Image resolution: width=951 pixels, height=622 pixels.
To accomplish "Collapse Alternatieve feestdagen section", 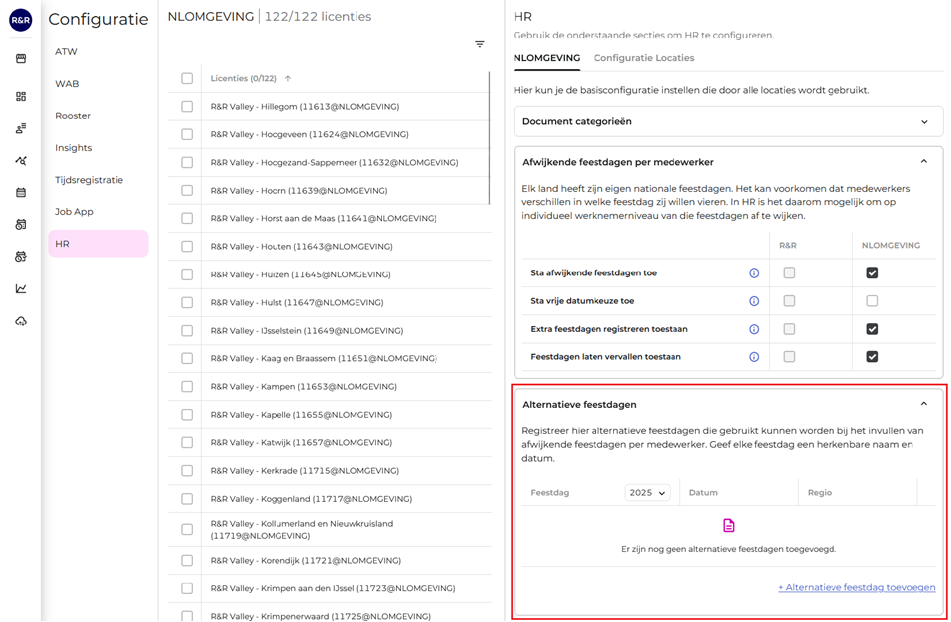I will 924,404.
